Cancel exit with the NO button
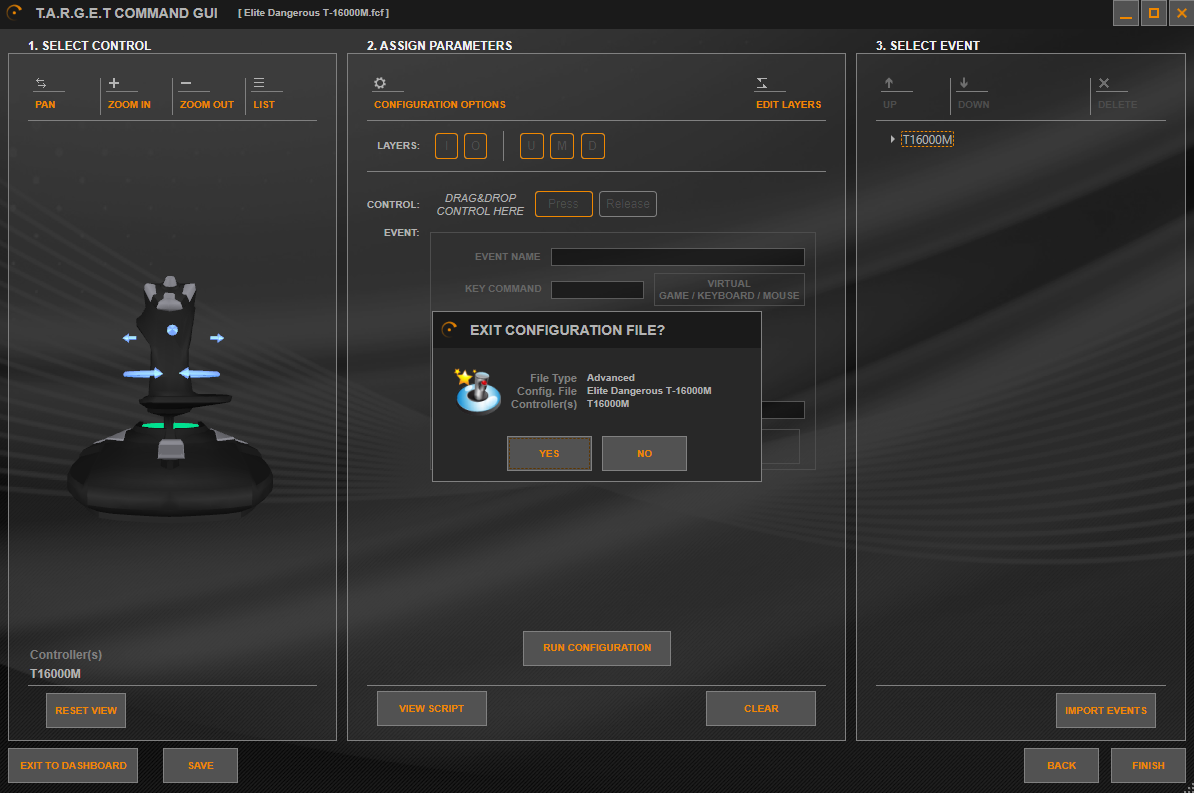The height and width of the screenshot is (793, 1194). (644, 453)
